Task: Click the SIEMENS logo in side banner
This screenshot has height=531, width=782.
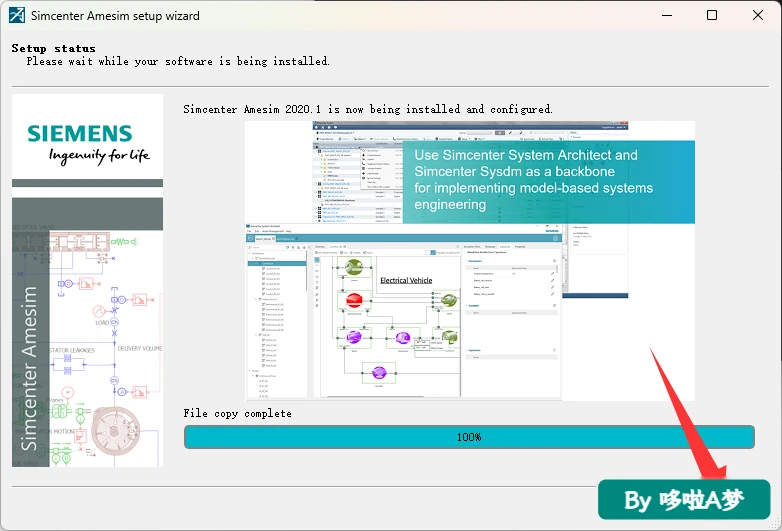Action: coord(80,134)
